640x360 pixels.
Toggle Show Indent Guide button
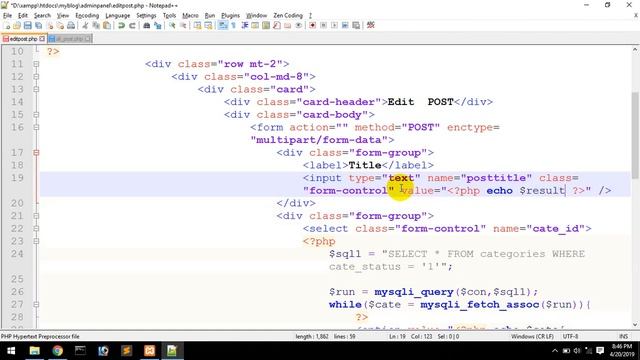click(x=244, y=25)
